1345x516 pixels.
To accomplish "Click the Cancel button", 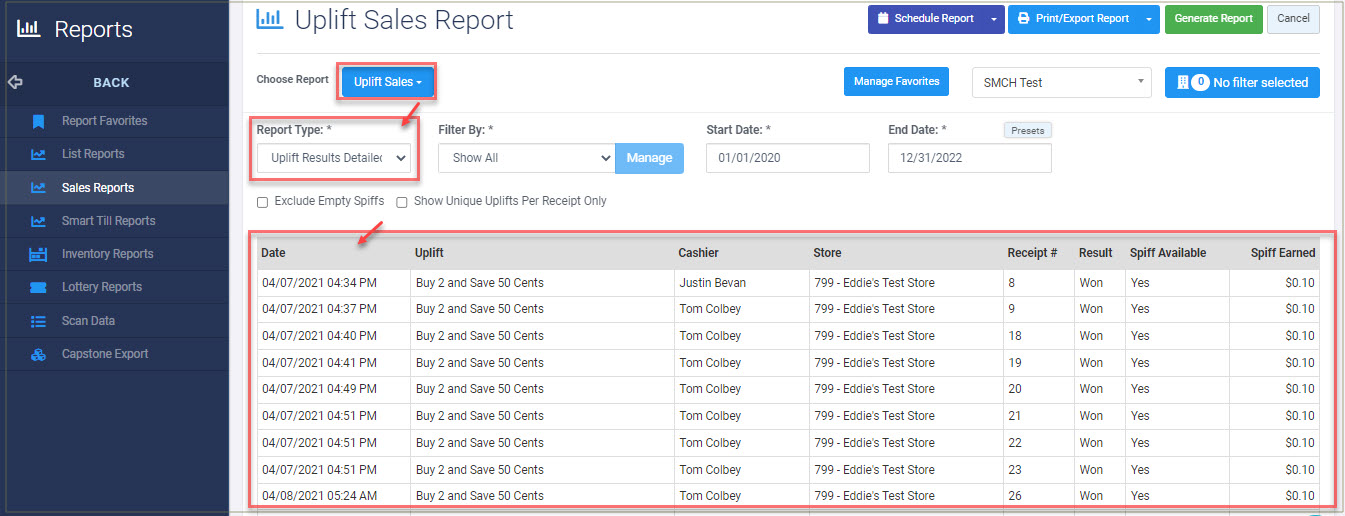I will (x=1293, y=18).
